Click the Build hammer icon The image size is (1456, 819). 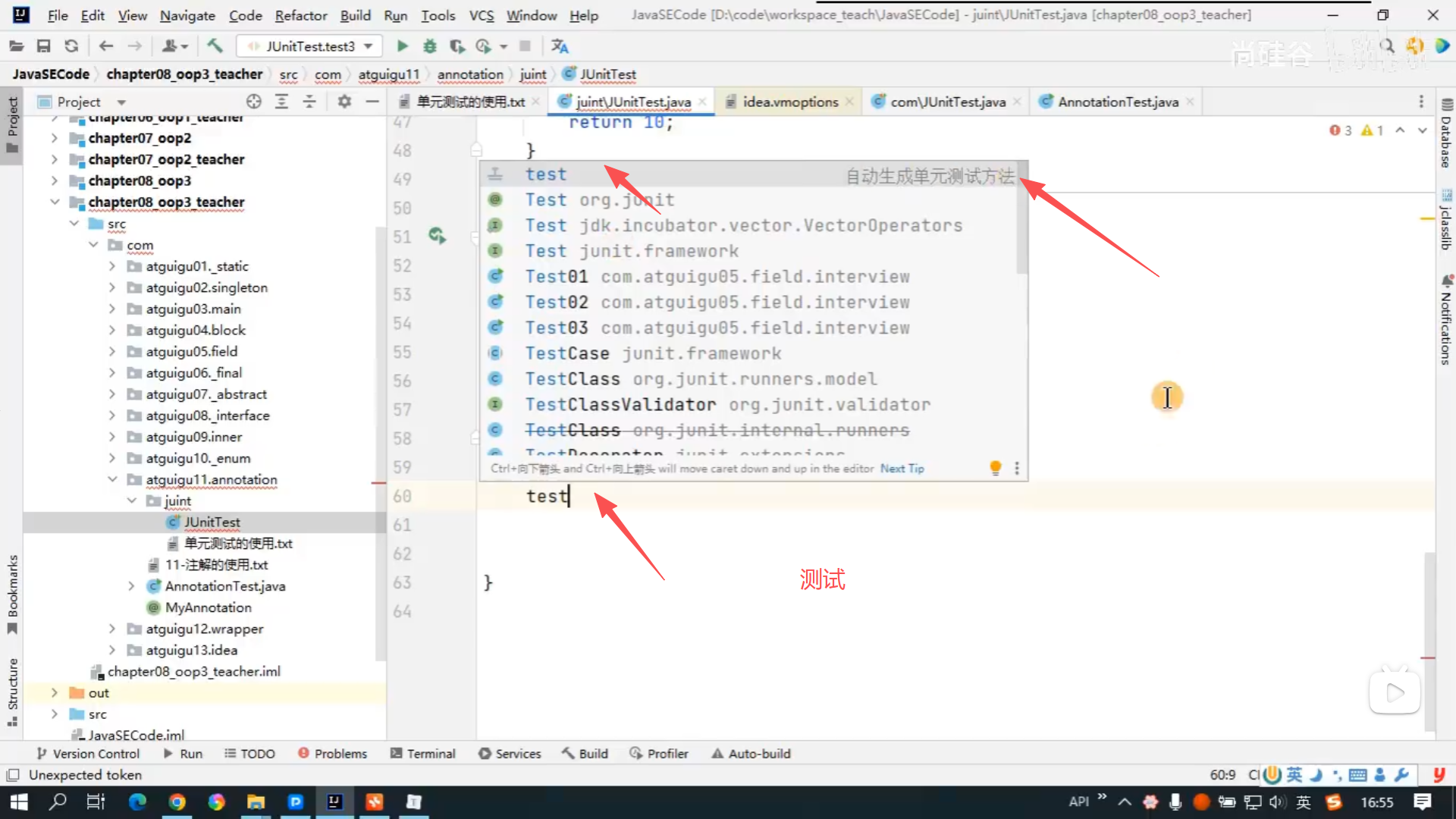point(215,46)
